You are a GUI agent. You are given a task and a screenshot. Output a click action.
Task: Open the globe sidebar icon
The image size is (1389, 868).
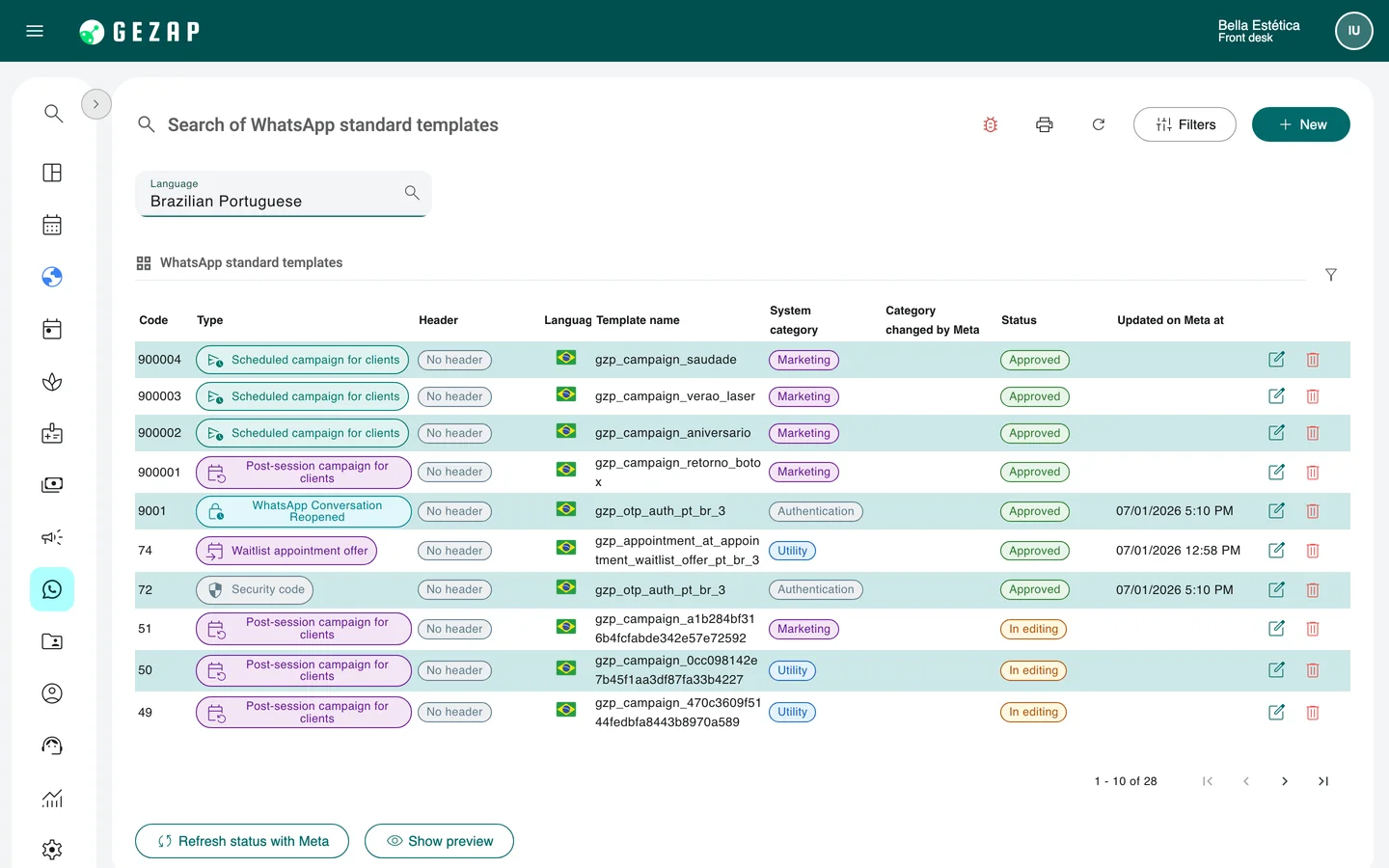coord(52,277)
